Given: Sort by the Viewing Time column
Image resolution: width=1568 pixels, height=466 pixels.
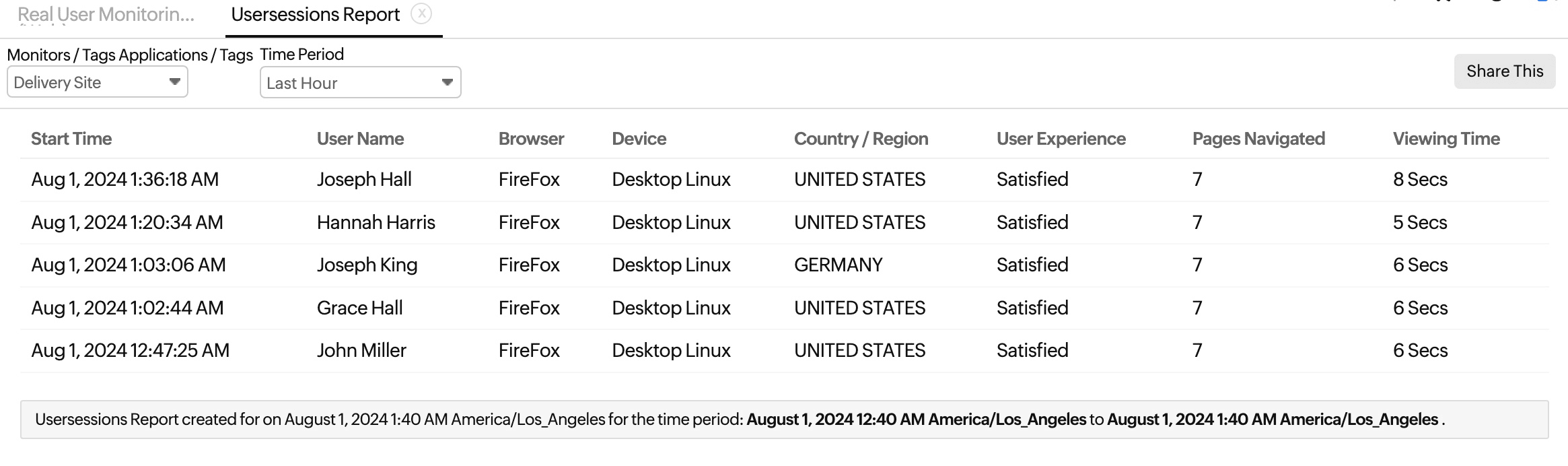Looking at the screenshot, I should (1446, 138).
